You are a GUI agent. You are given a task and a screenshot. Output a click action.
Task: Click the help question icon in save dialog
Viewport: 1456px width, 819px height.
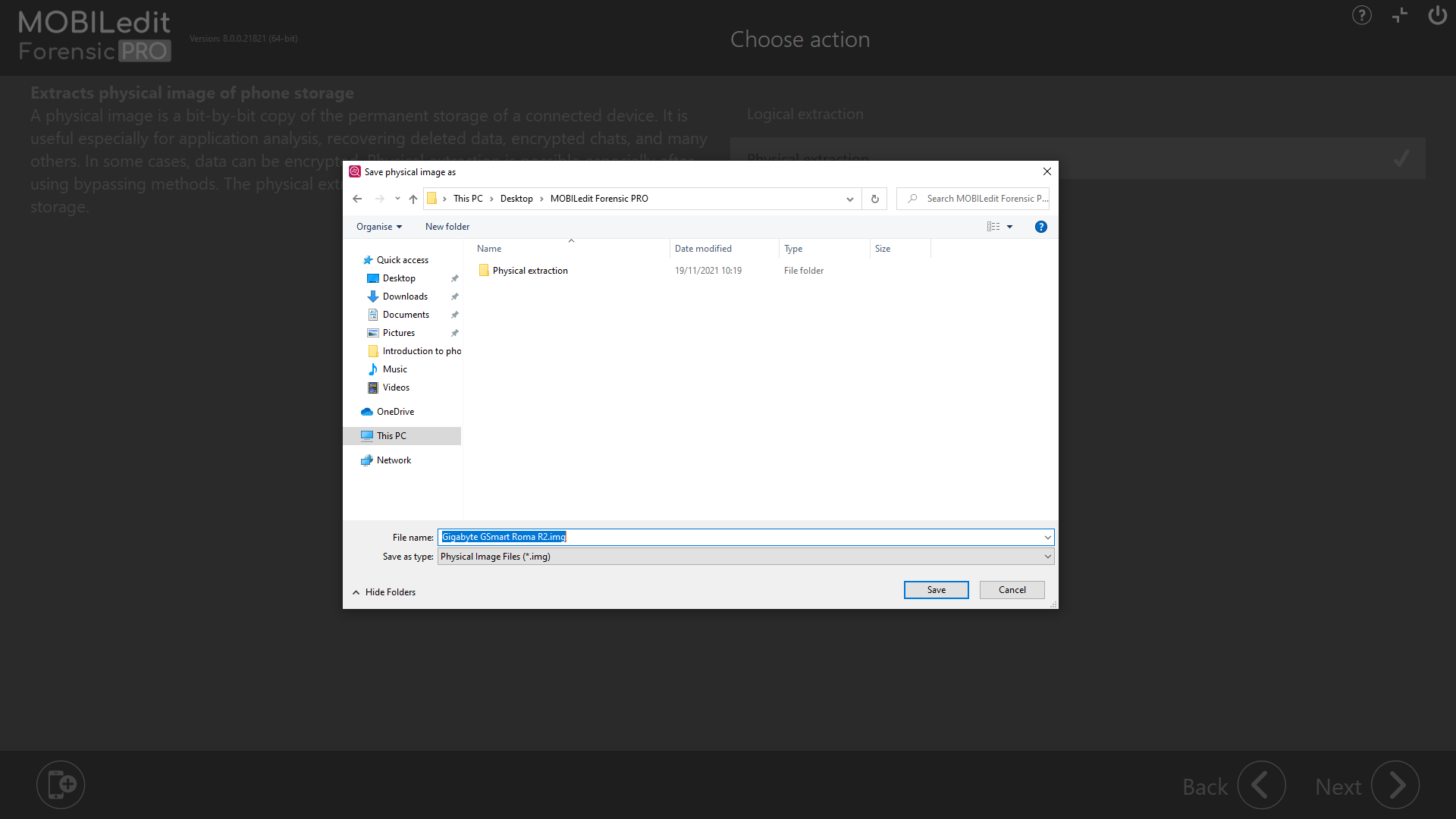click(1041, 227)
